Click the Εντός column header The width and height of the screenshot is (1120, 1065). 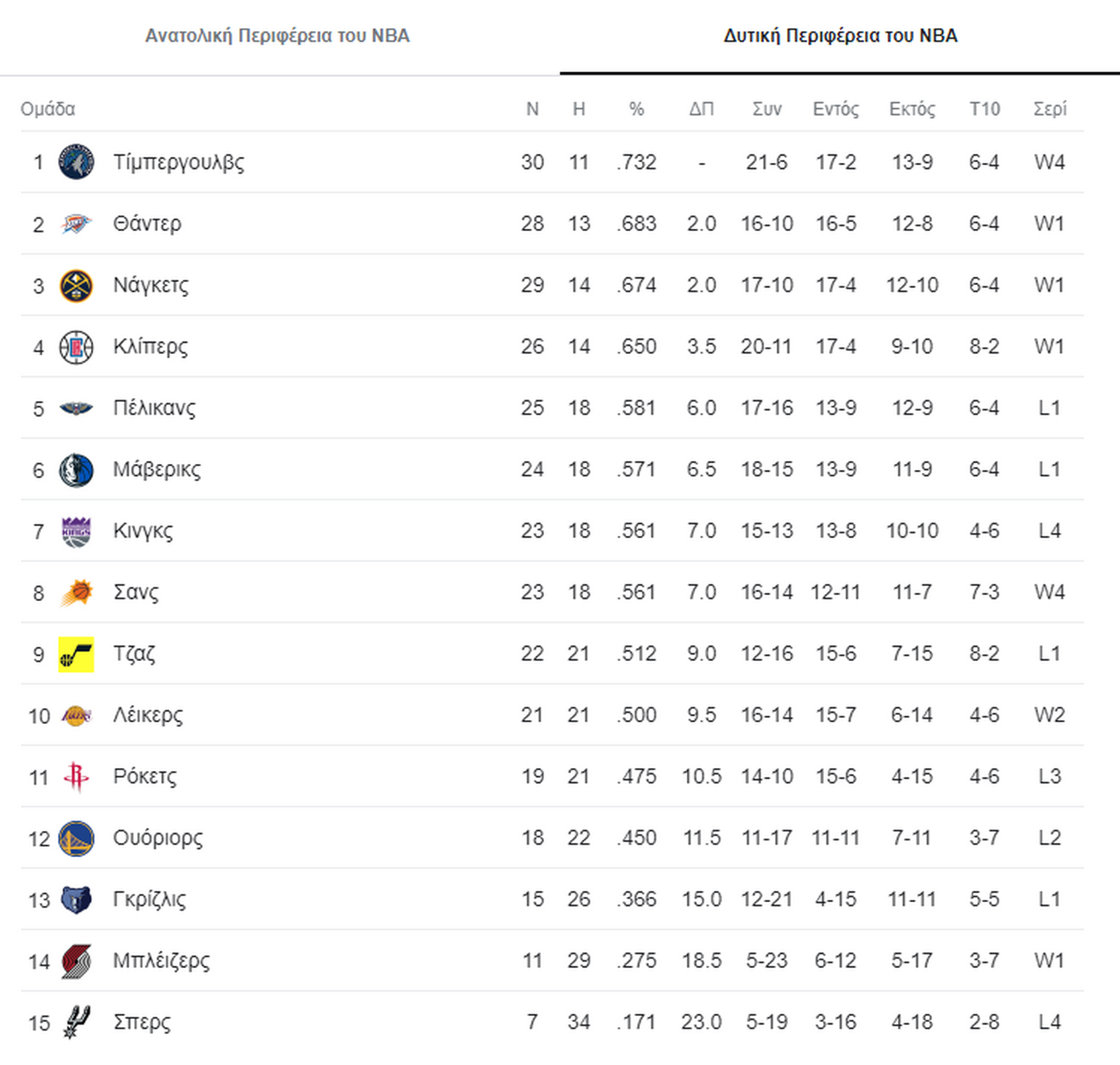(x=835, y=109)
